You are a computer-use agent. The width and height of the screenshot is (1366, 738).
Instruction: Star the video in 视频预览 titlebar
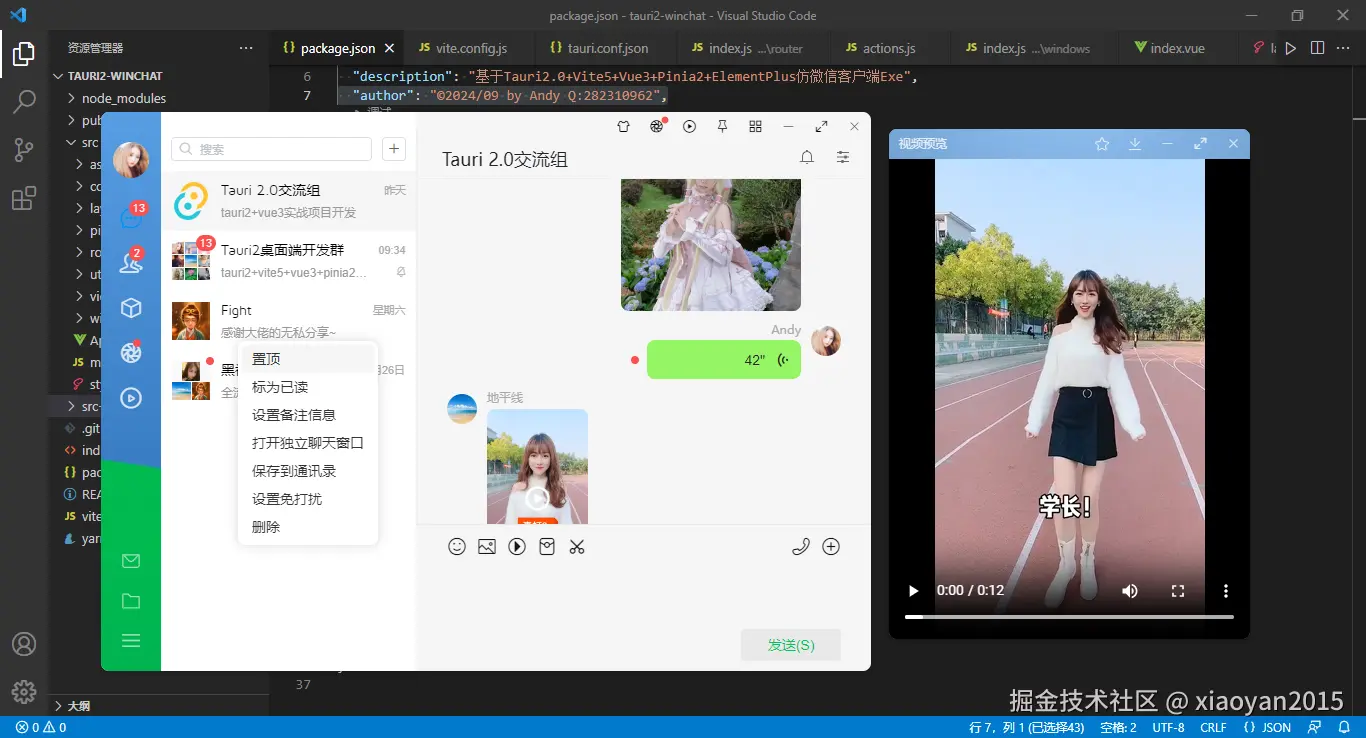pos(1101,143)
